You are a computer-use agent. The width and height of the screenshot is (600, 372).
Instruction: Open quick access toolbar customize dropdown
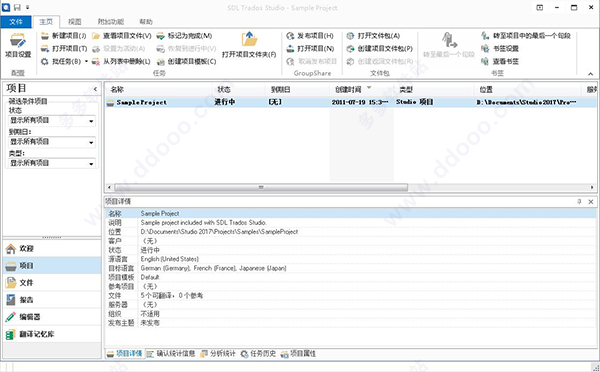[x=28, y=7]
